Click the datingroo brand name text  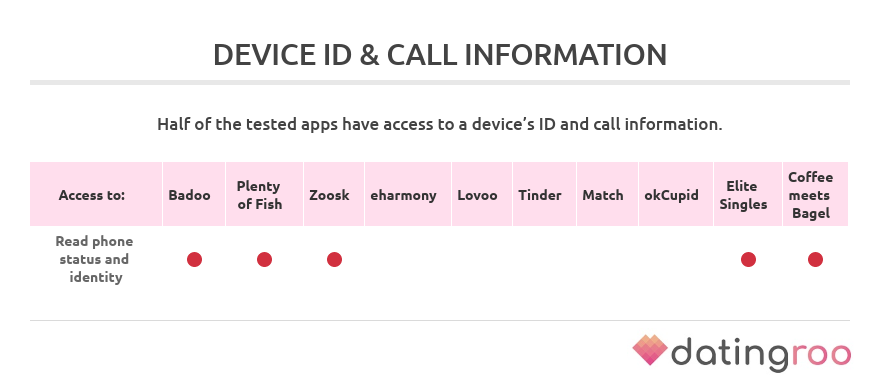point(761,354)
